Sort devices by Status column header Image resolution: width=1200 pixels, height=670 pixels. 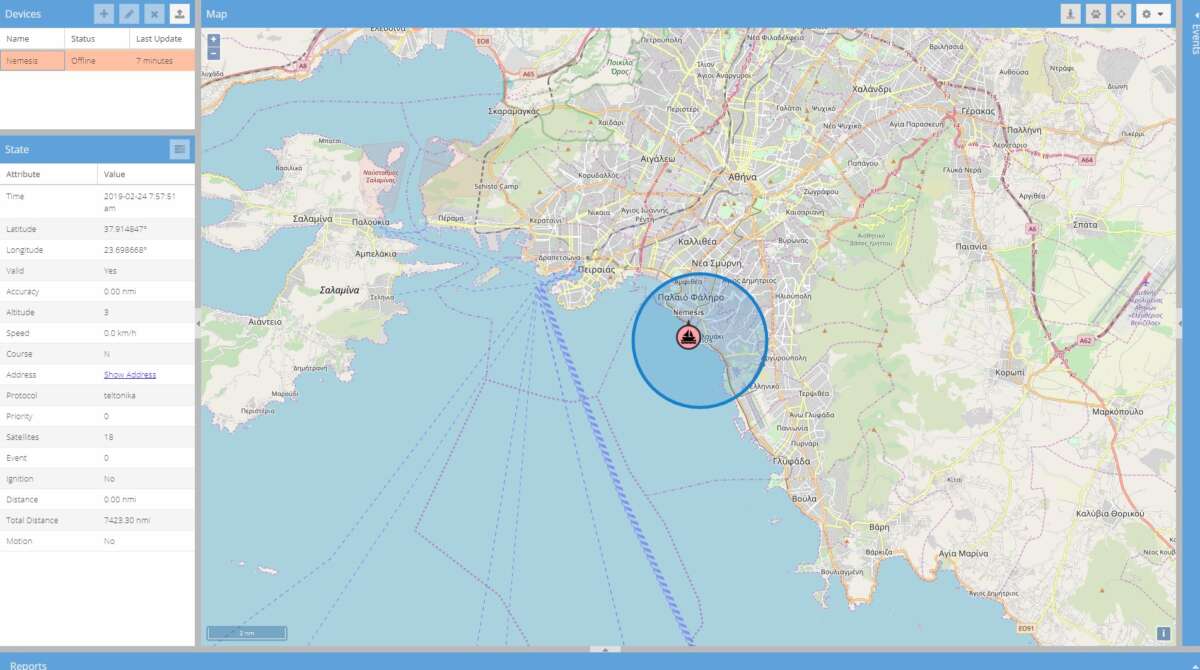pyautogui.click(x=97, y=38)
